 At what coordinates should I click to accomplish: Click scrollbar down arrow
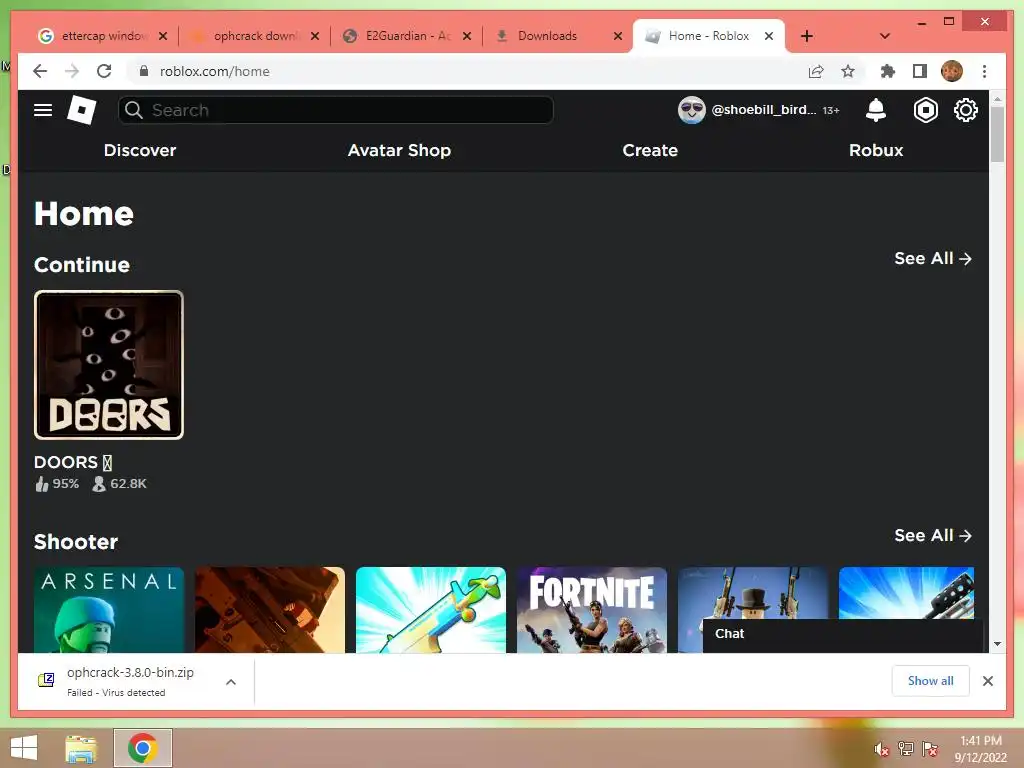pos(997,644)
